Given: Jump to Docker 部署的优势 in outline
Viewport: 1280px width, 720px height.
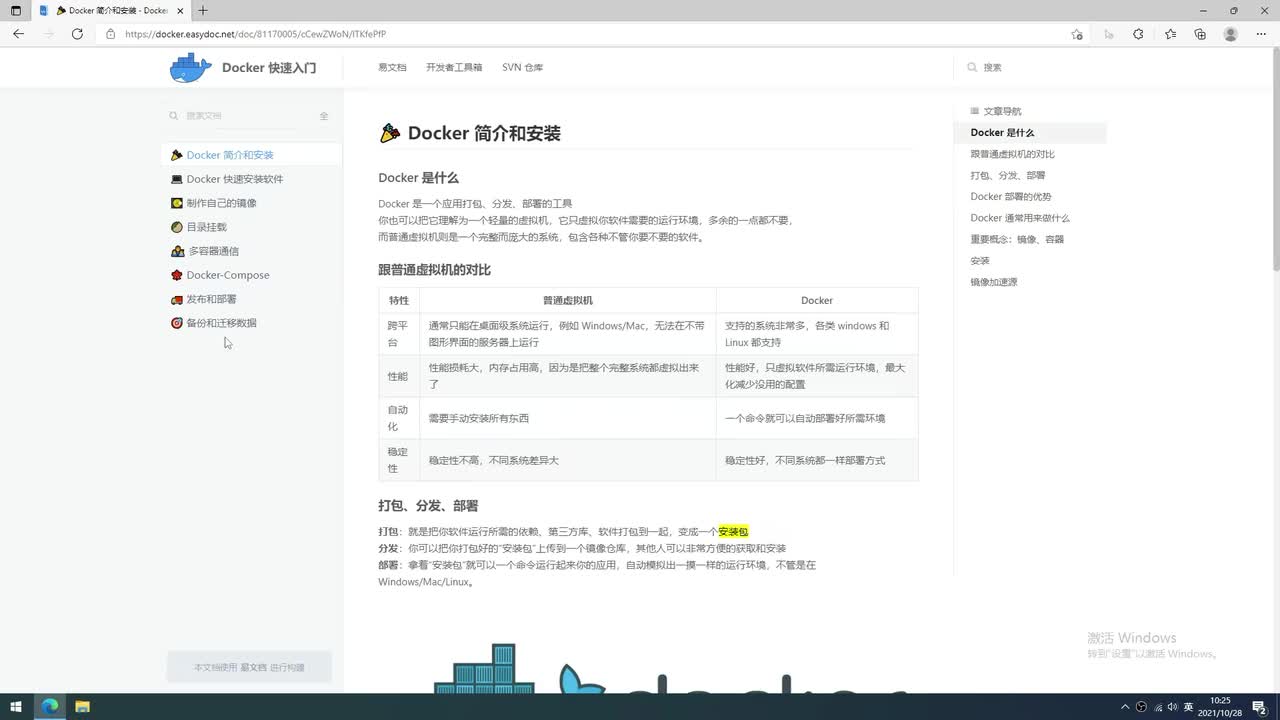Looking at the screenshot, I should point(1010,197).
